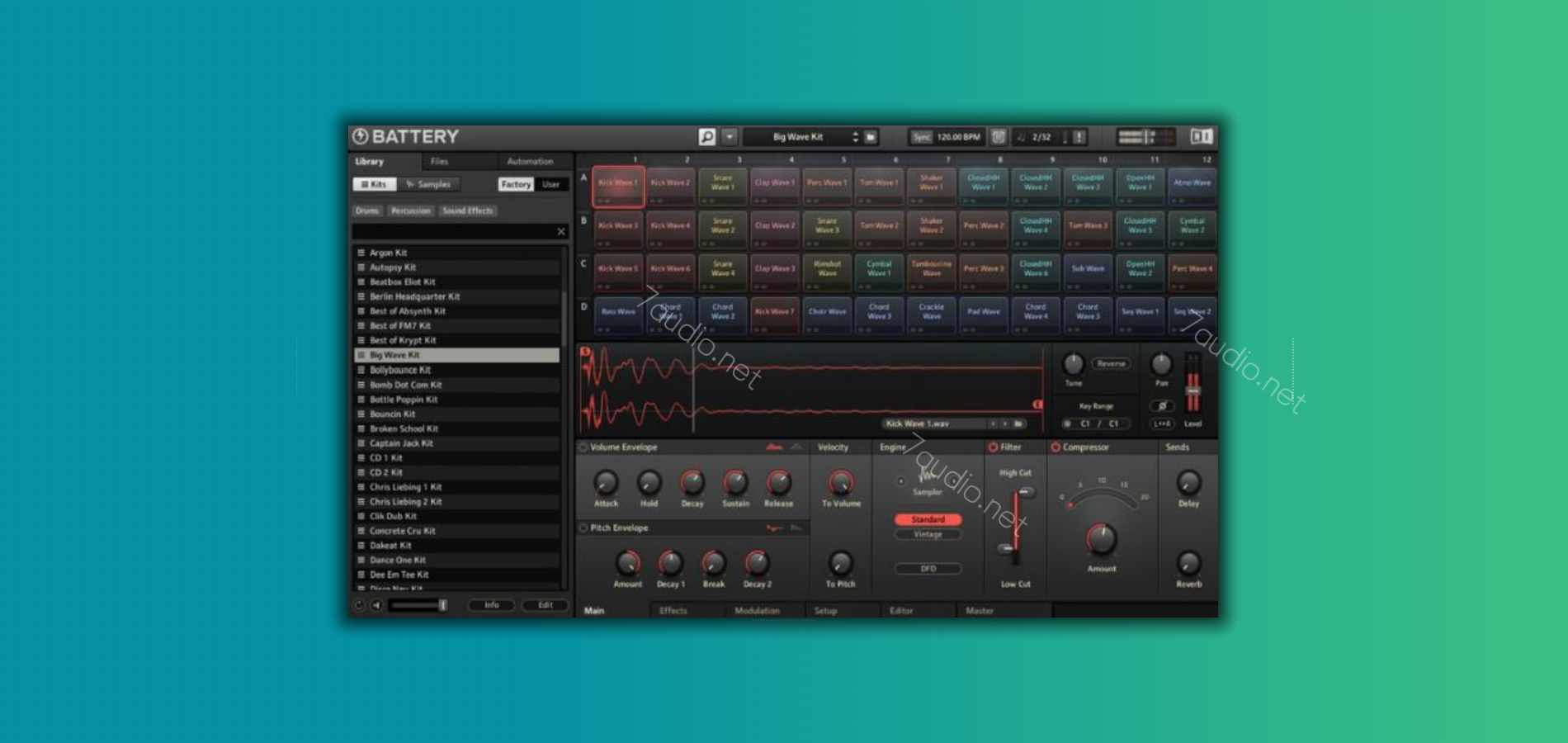This screenshot has width=1568, height=743.
Task: Filter library by Drums tag
Action: [x=367, y=211]
